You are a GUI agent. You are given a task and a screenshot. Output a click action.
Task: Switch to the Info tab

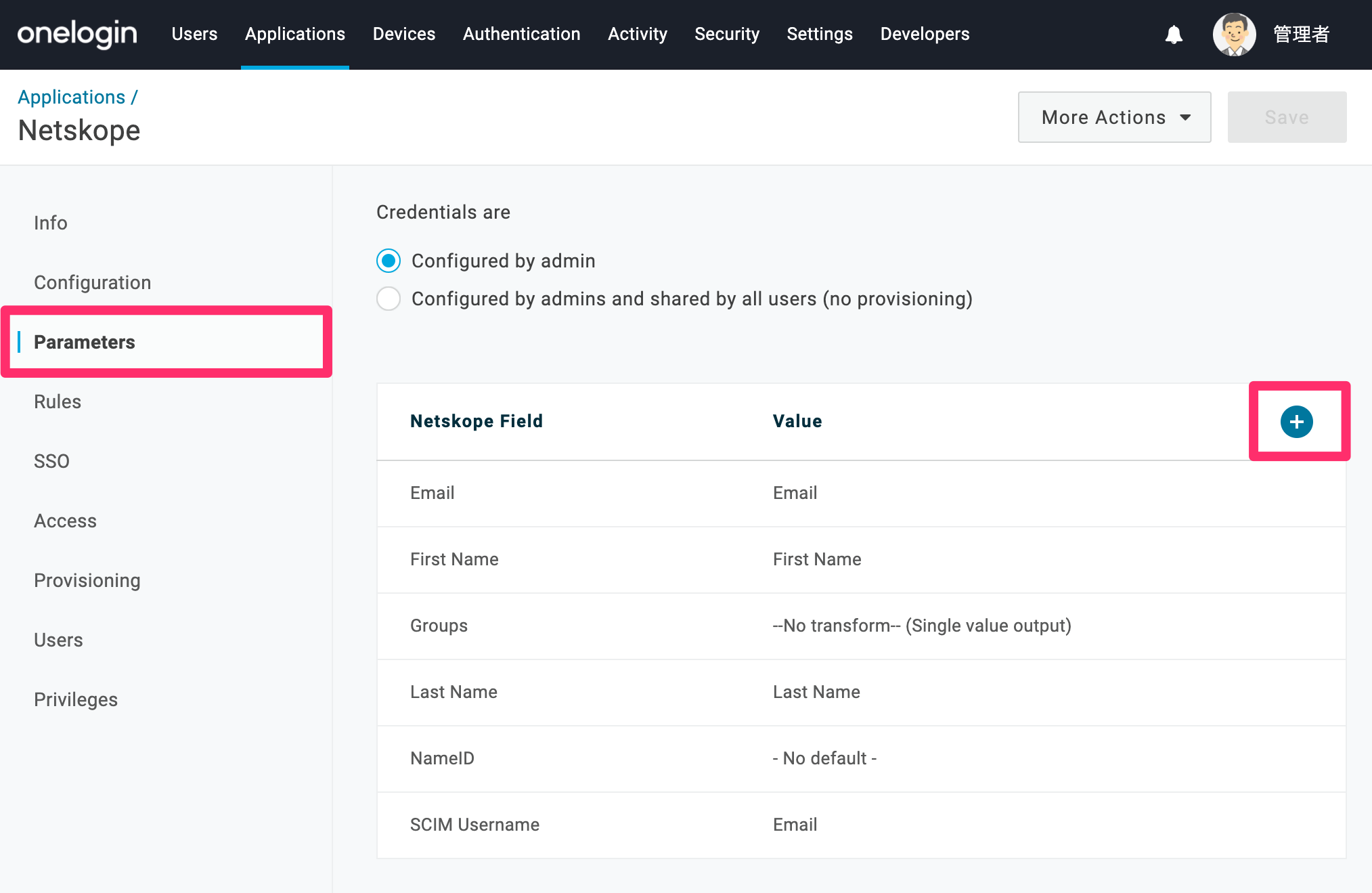(x=51, y=223)
